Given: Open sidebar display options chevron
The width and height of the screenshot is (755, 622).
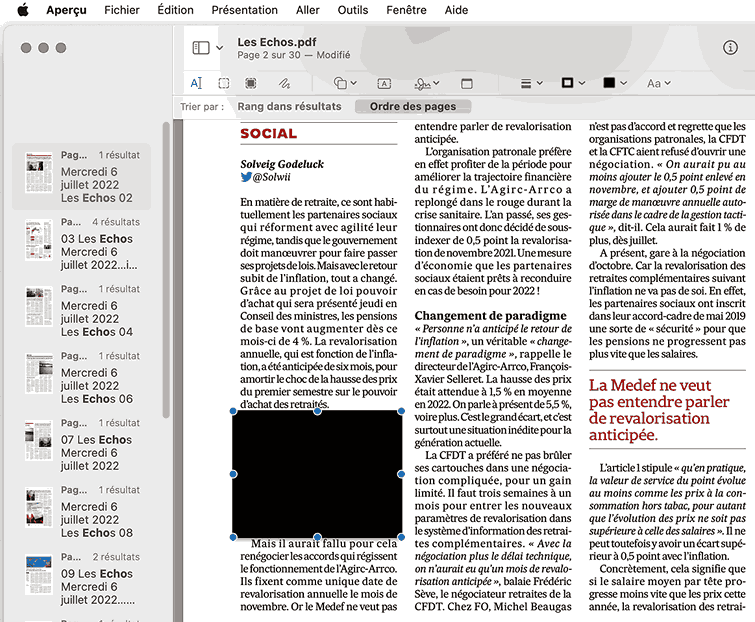Looking at the screenshot, I should coord(220,48).
